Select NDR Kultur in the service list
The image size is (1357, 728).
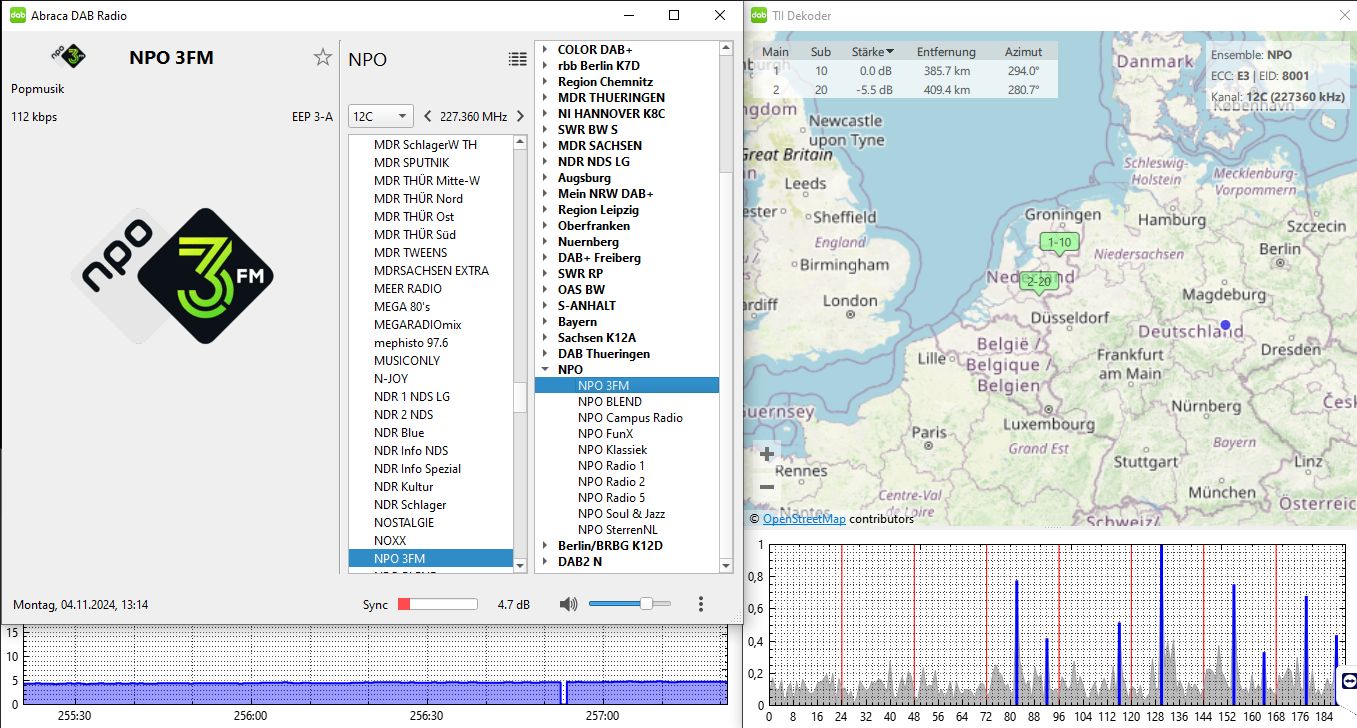point(403,487)
